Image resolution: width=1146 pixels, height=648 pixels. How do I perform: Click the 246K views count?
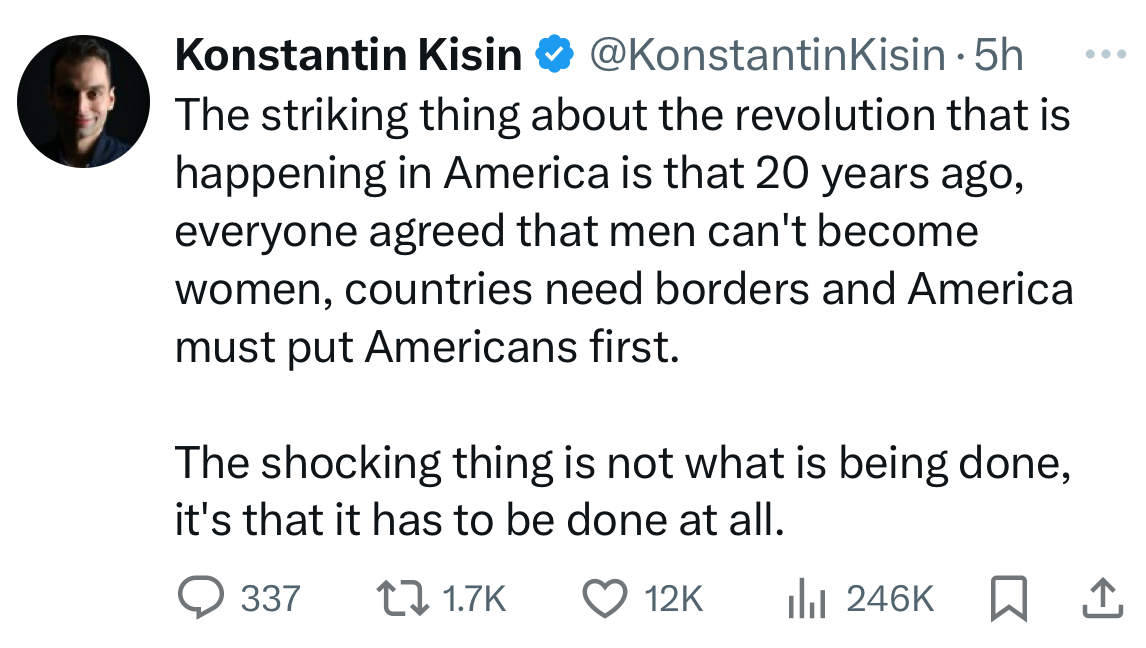pos(890,599)
